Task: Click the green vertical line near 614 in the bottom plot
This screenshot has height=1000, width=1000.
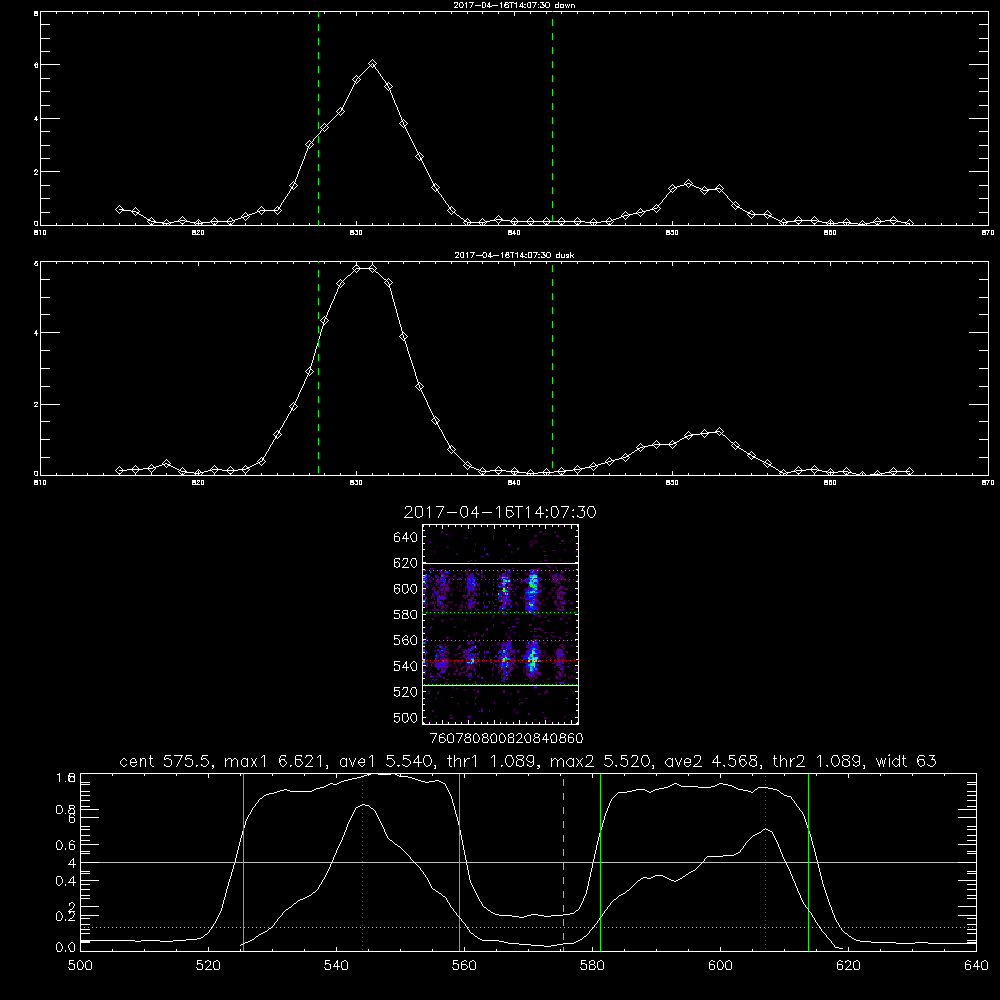Action: click(x=808, y=861)
